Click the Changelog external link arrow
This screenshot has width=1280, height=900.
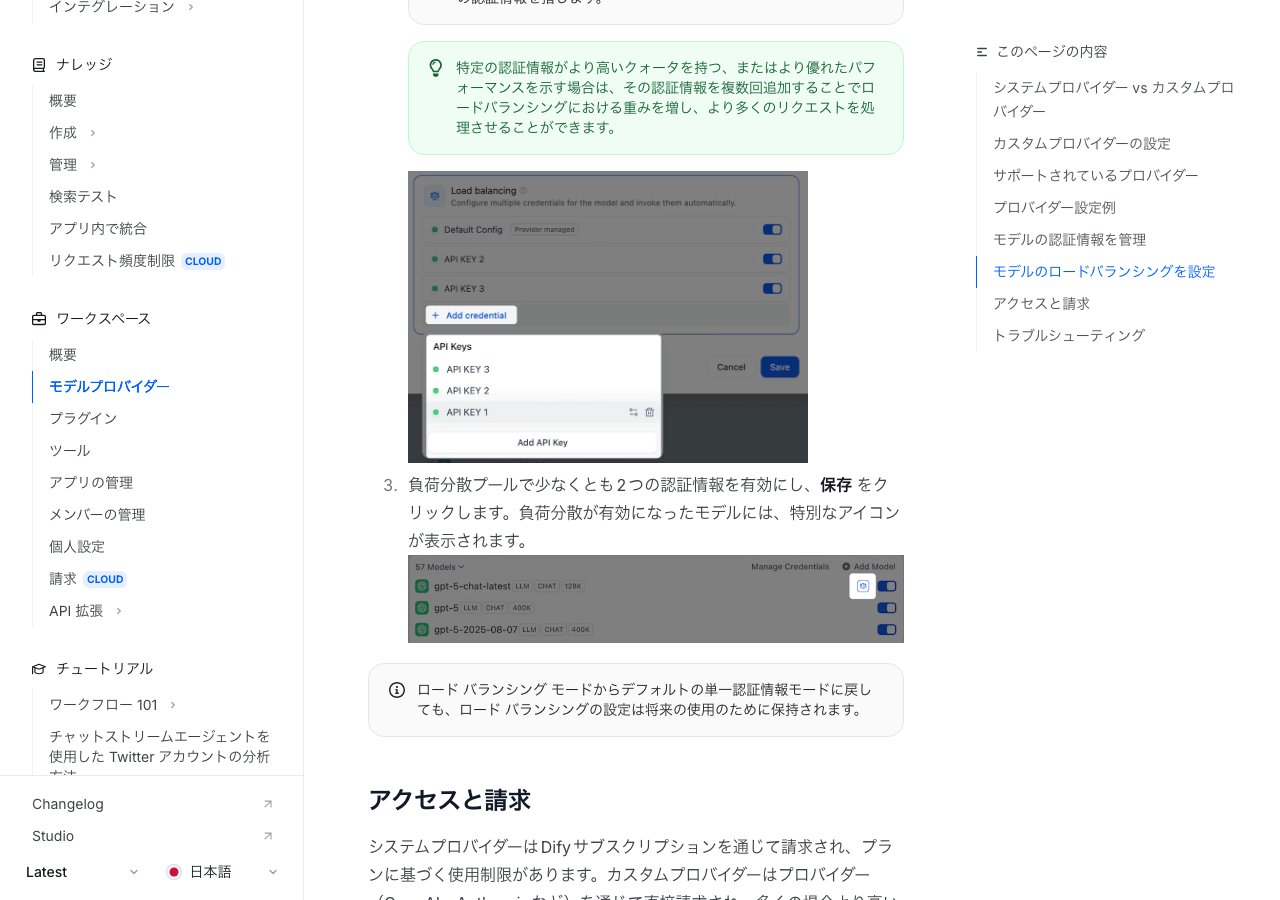pos(267,804)
